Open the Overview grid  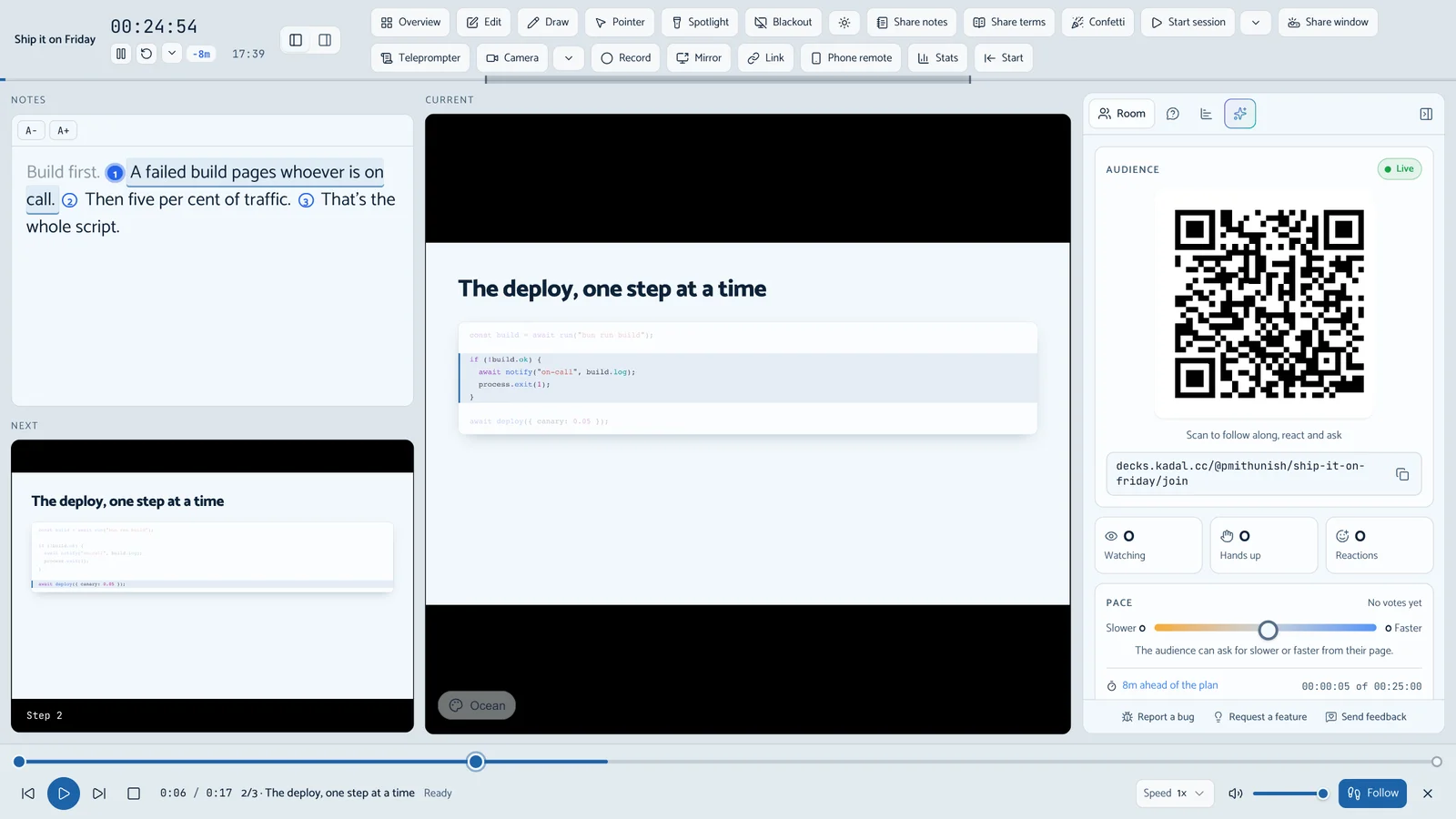[410, 22]
